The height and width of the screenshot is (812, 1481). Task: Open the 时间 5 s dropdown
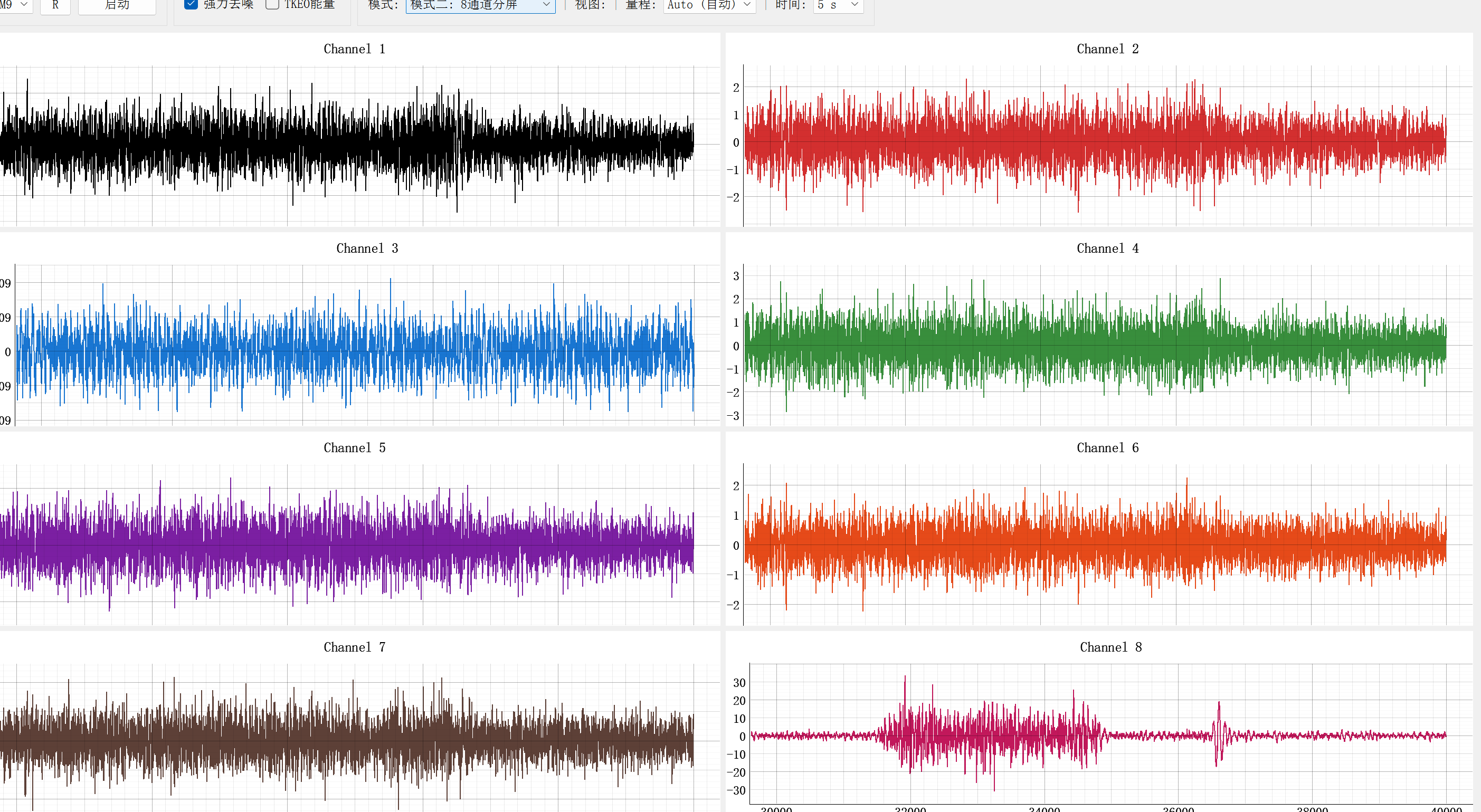tap(838, 5)
